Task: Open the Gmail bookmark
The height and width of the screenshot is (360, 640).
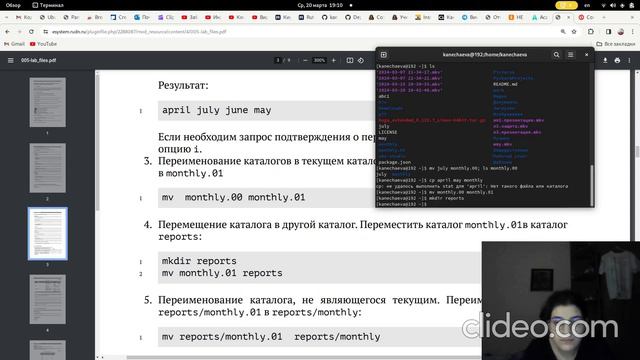Action: pos(14,44)
